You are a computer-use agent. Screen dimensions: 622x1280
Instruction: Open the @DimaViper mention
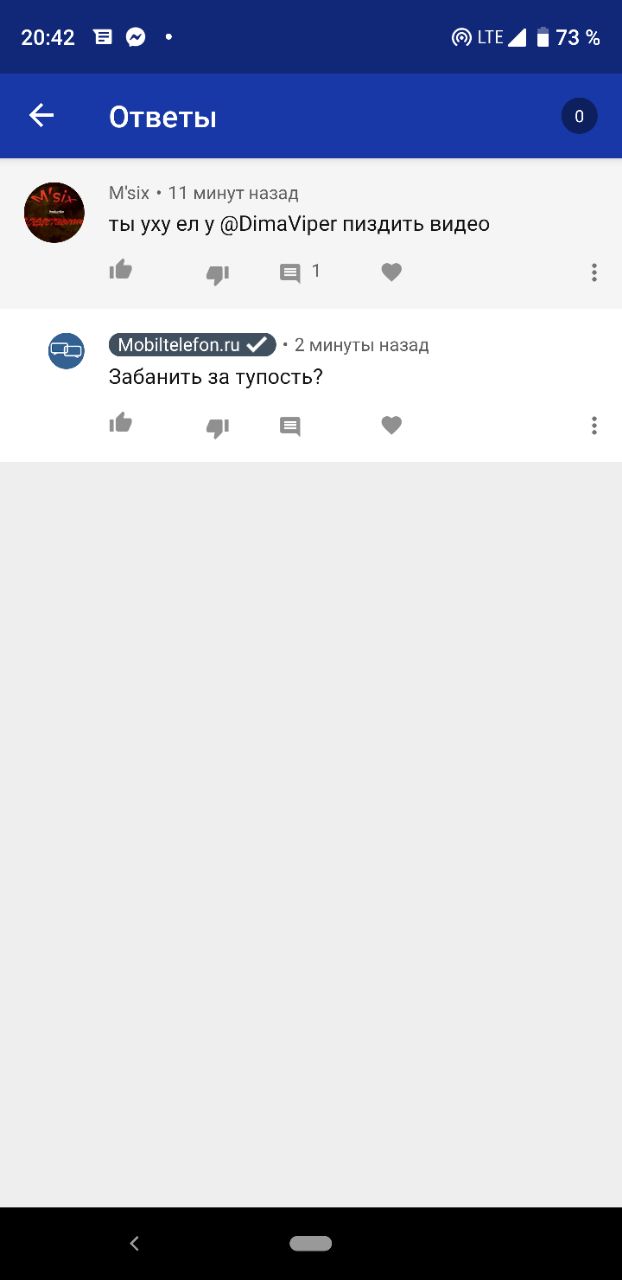[x=278, y=224]
